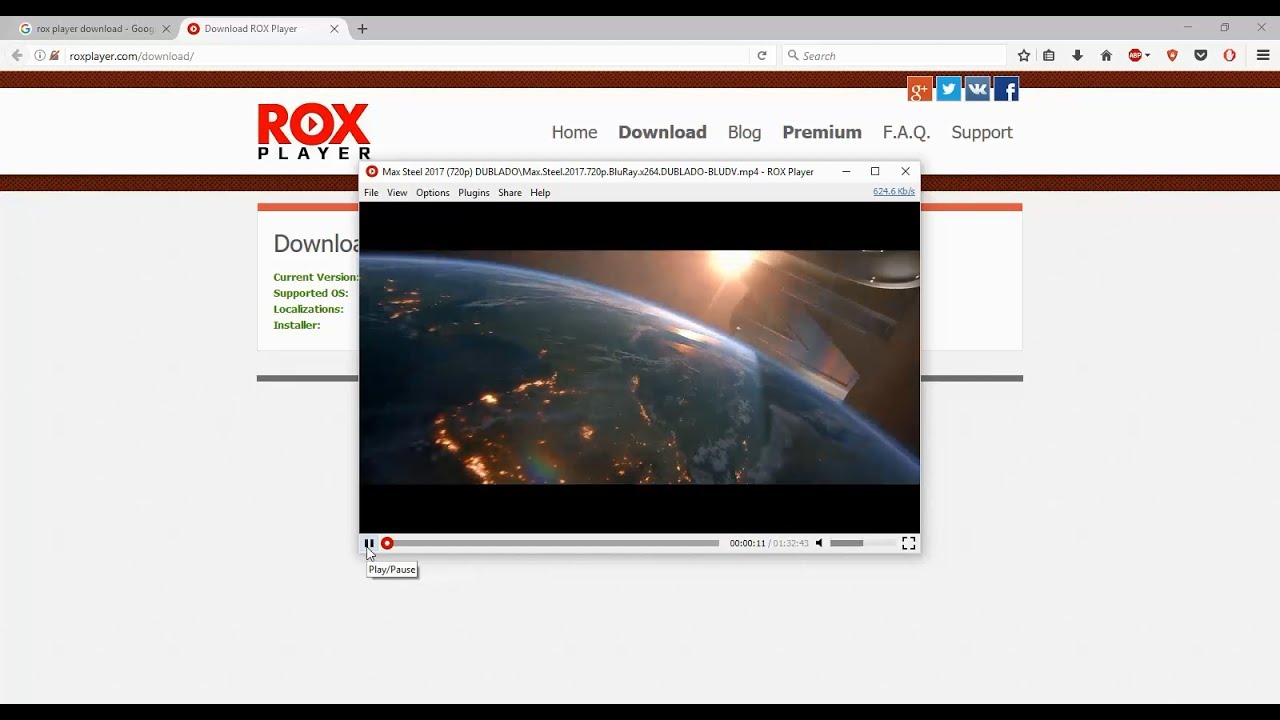This screenshot has height=720, width=1280.
Task: Open the File menu in ROX Player
Action: click(371, 192)
